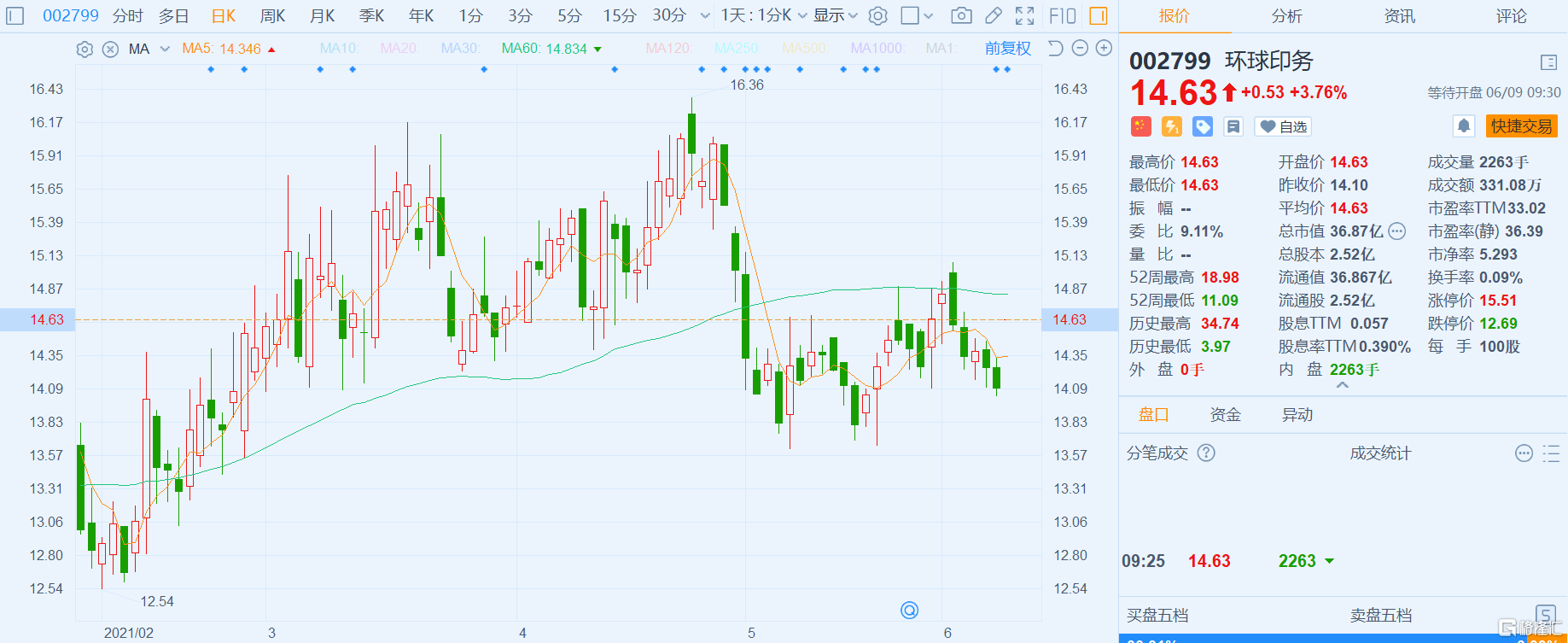Image resolution: width=1568 pixels, height=643 pixels.
Task: Open quote panel layout icon beside stock name
Action: (x=1549, y=61)
